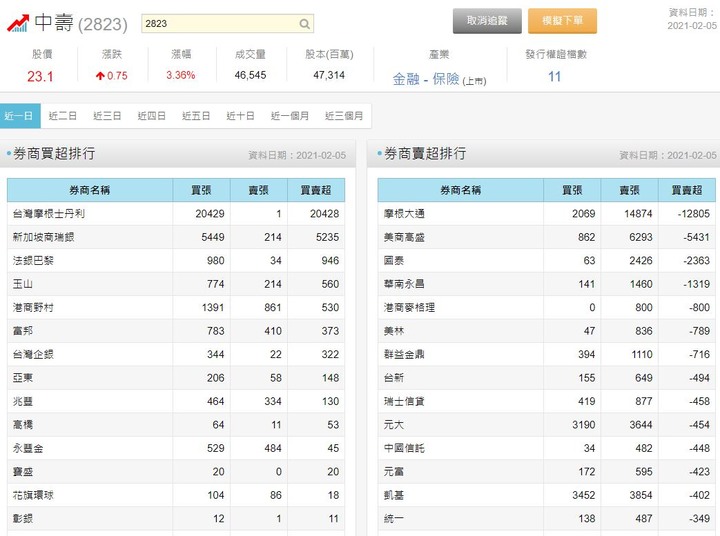The width and height of the screenshot is (720, 536).
Task: Select broker 港商野村
Action: click(x=33, y=307)
